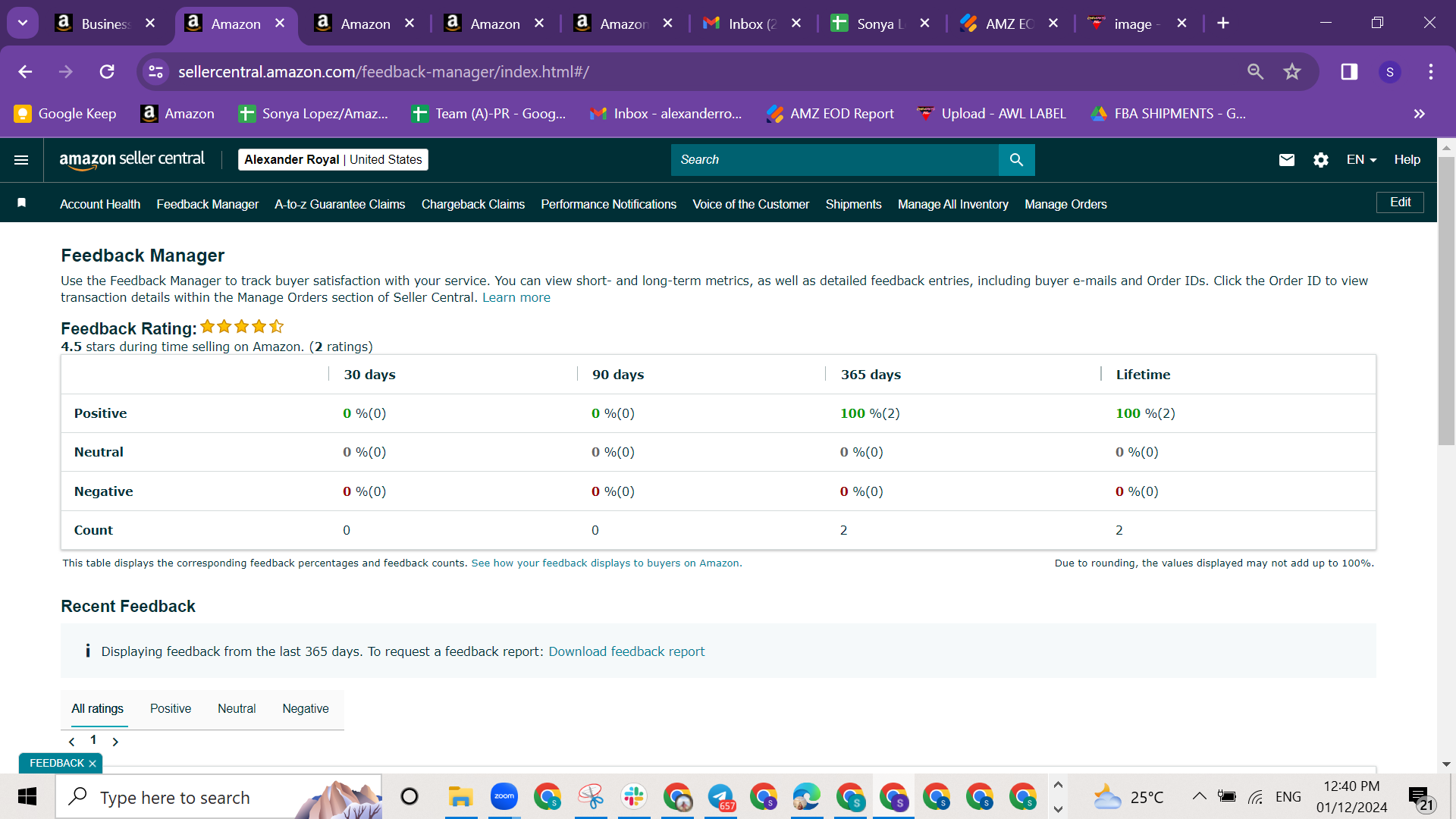Open Shipments menu item
1456x819 pixels.
[x=853, y=204]
